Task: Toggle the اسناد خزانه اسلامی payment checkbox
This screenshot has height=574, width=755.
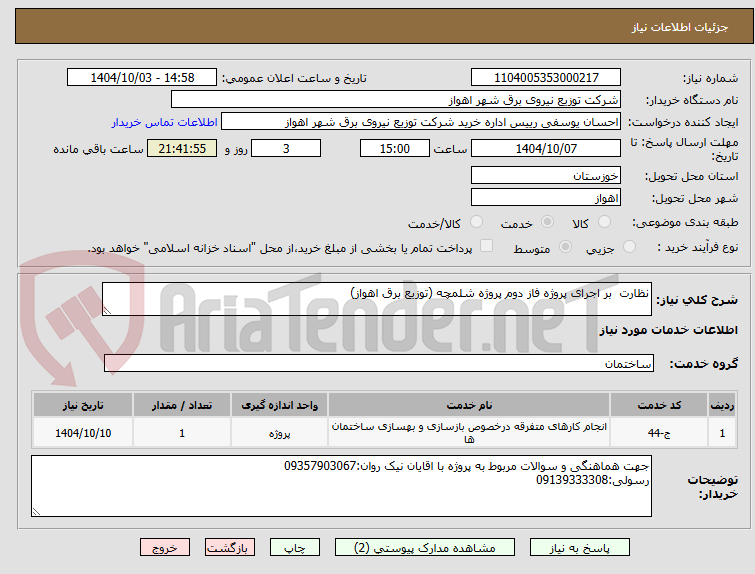Action: coord(487,246)
